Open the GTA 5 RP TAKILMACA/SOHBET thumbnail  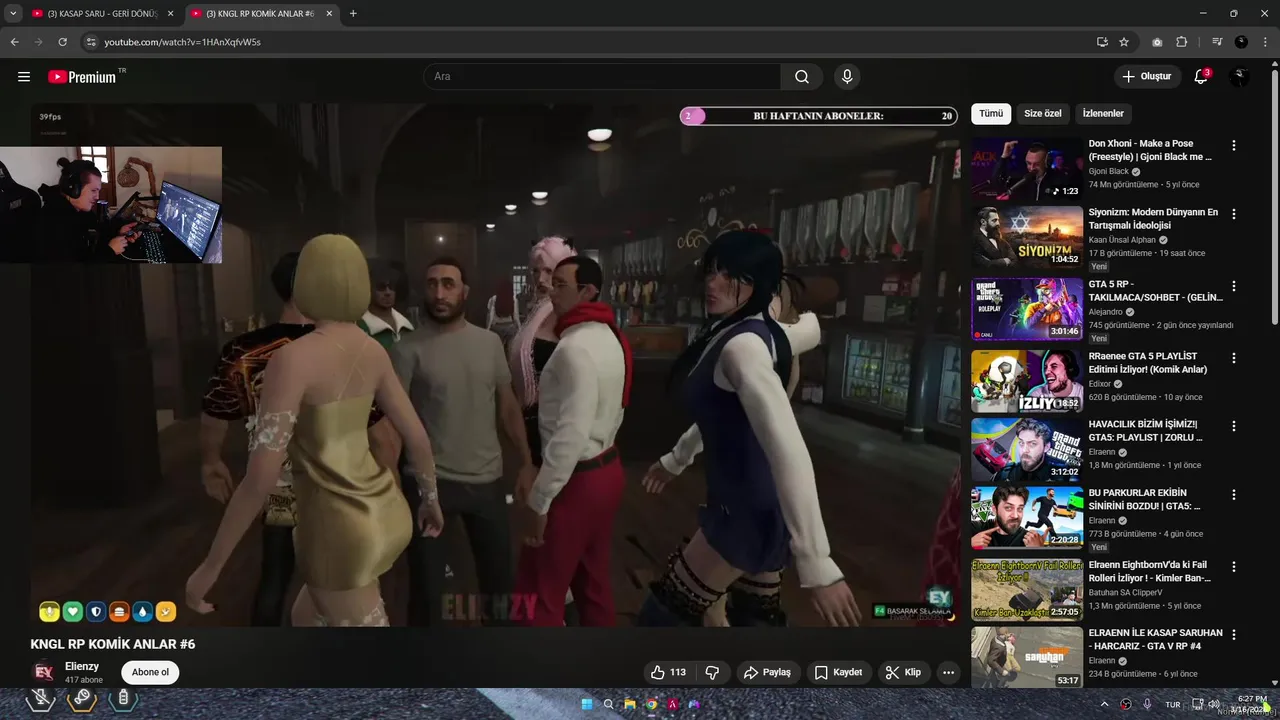tap(1027, 309)
